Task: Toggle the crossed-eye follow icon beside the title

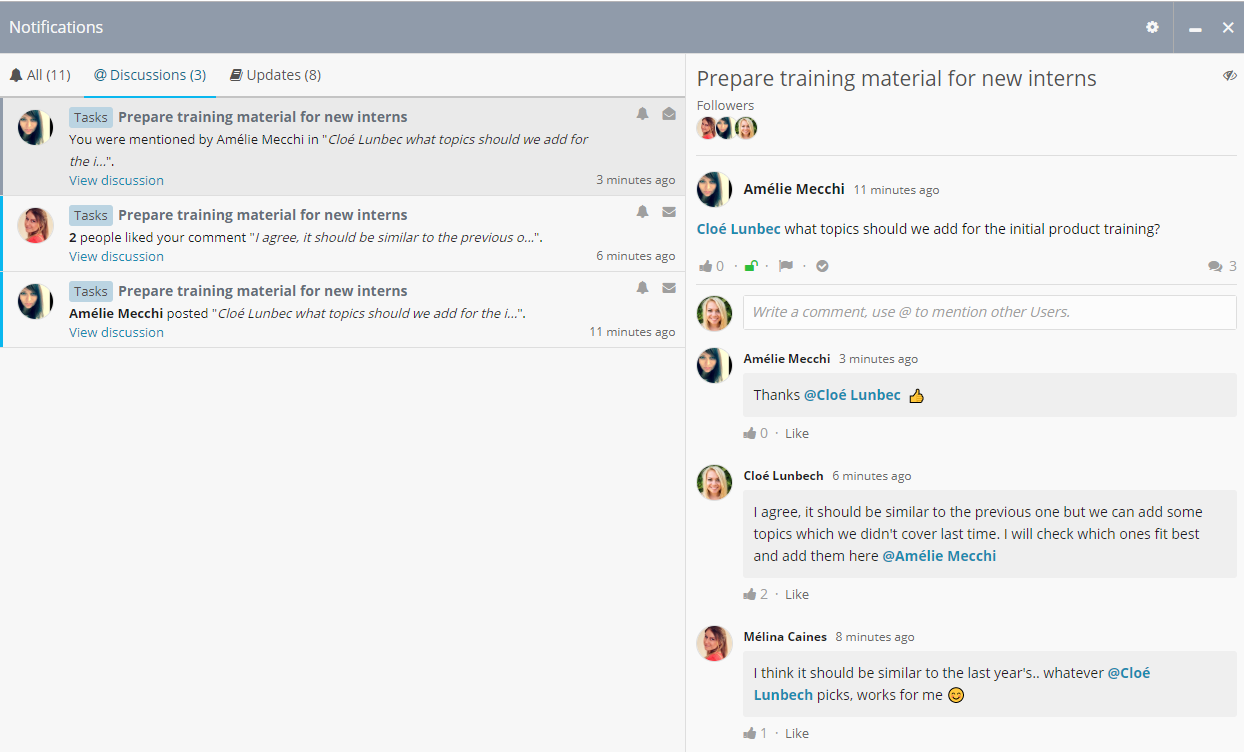Action: [1229, 76]
